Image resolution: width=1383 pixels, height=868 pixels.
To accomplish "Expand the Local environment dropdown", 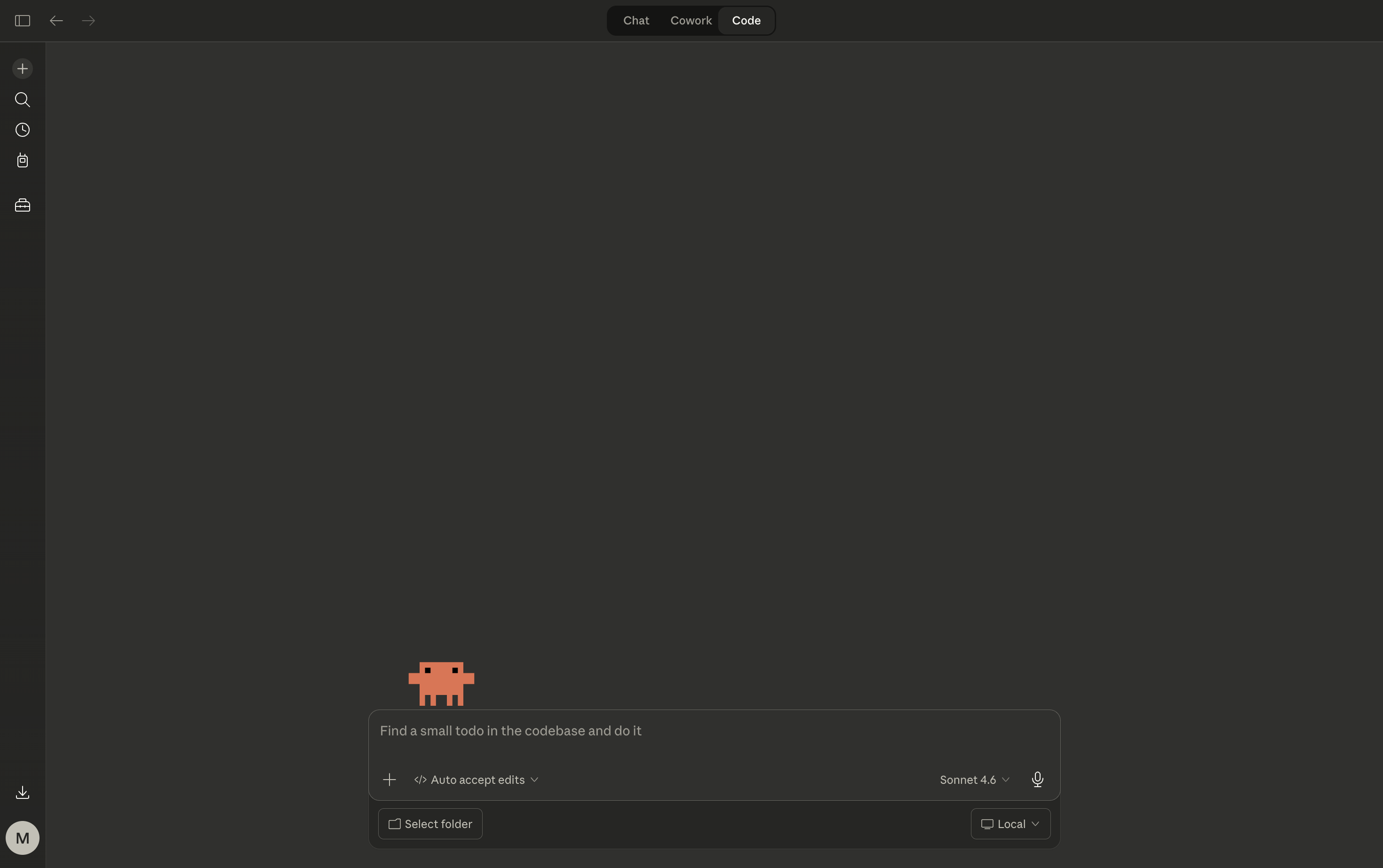I will 1010,824.
